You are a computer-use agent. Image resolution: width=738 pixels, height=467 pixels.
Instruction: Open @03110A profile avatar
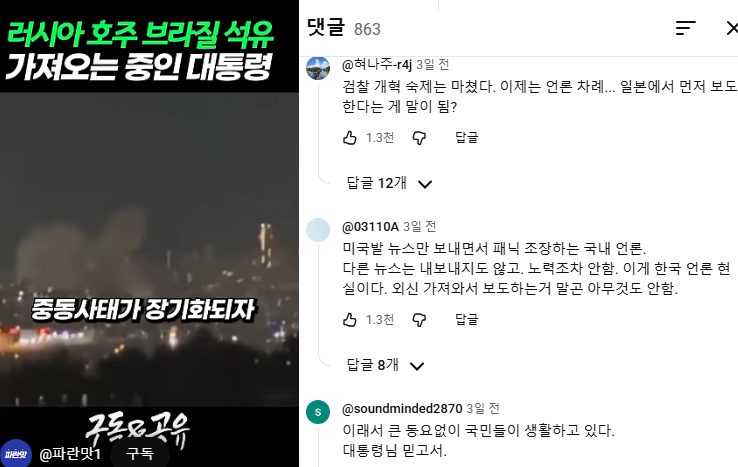click(318, 230)
